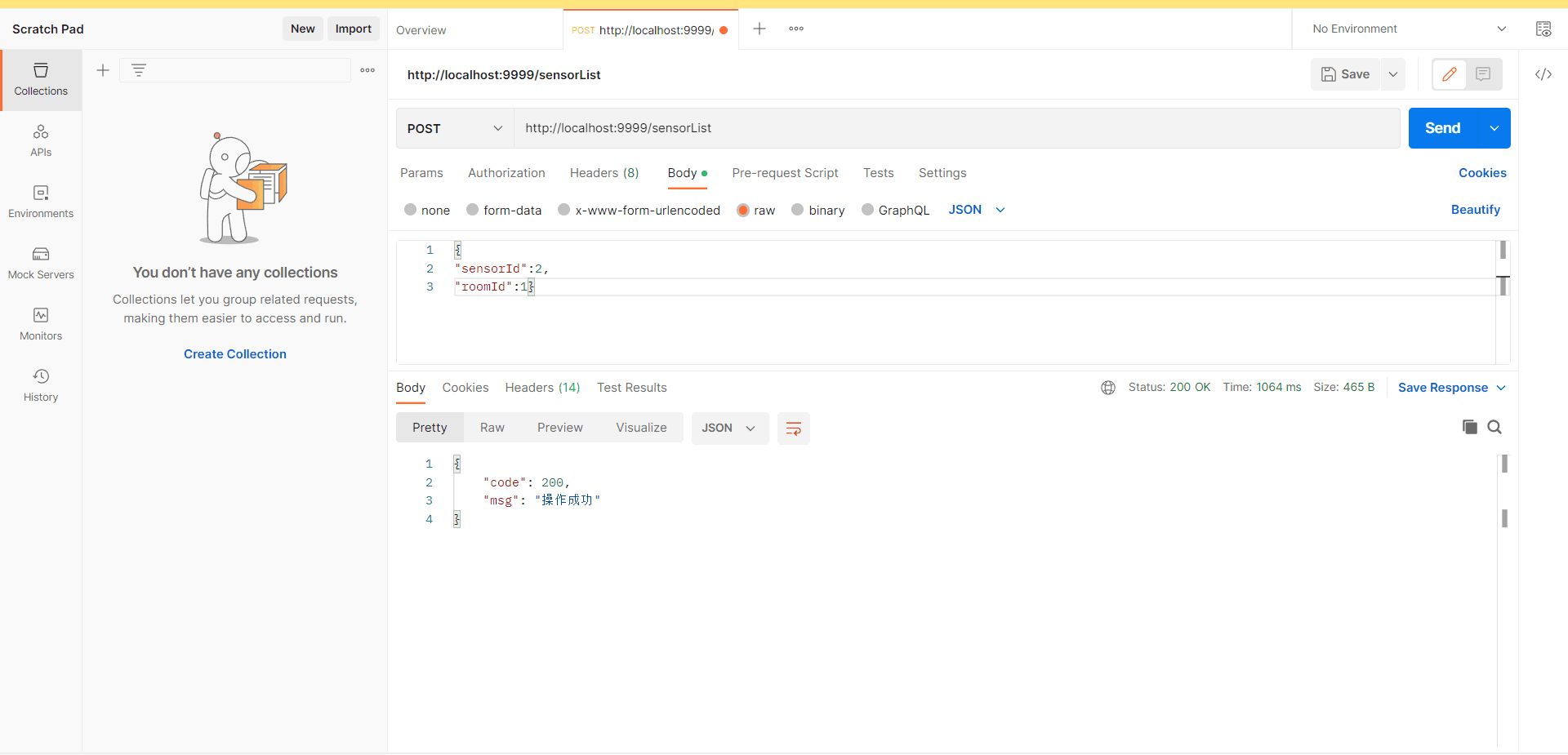Open the code snippet panel icon
The height and width of the screenshot is (755, 1568).
click(1543, 74)
